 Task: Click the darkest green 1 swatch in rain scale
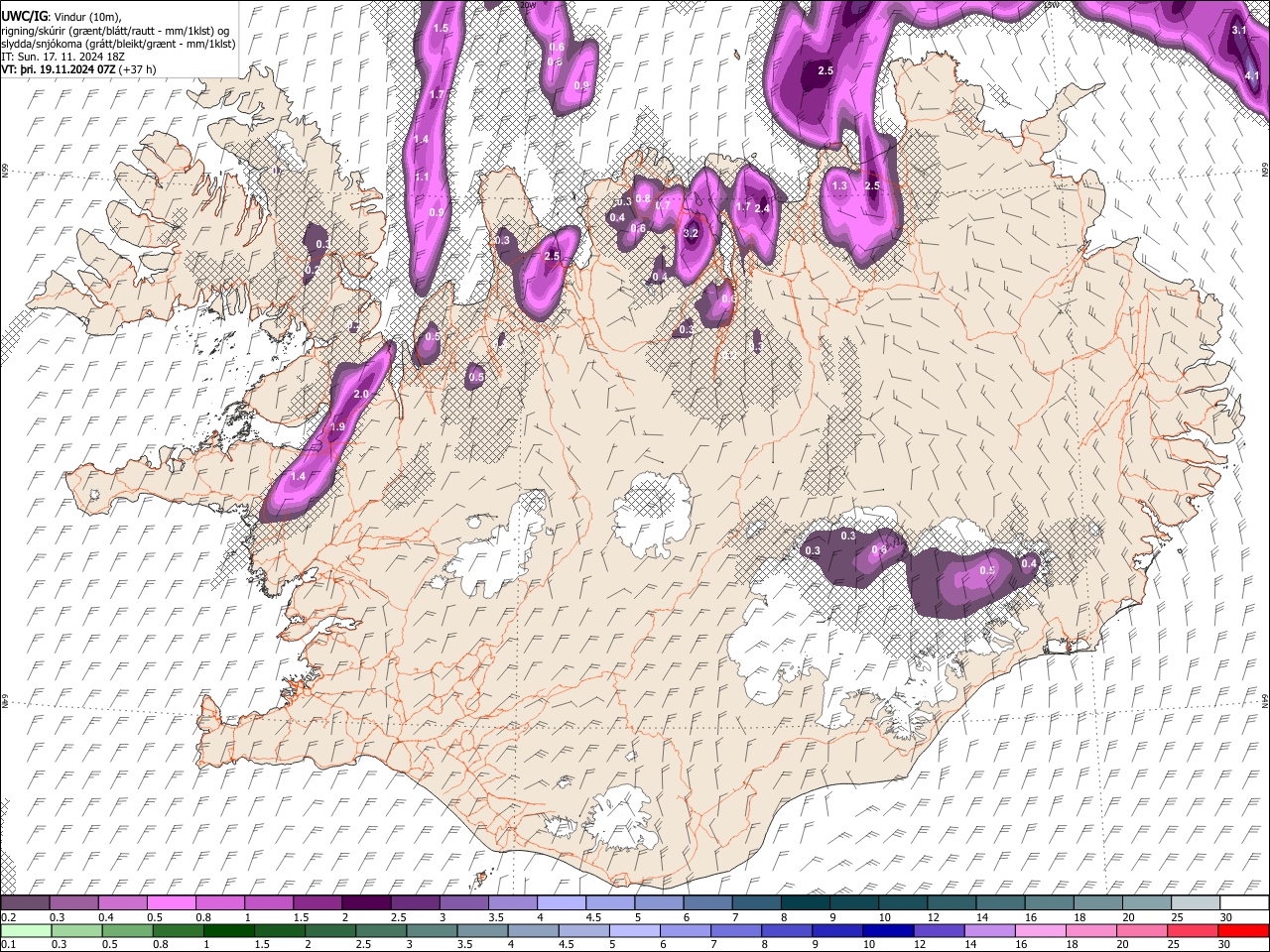229,930
